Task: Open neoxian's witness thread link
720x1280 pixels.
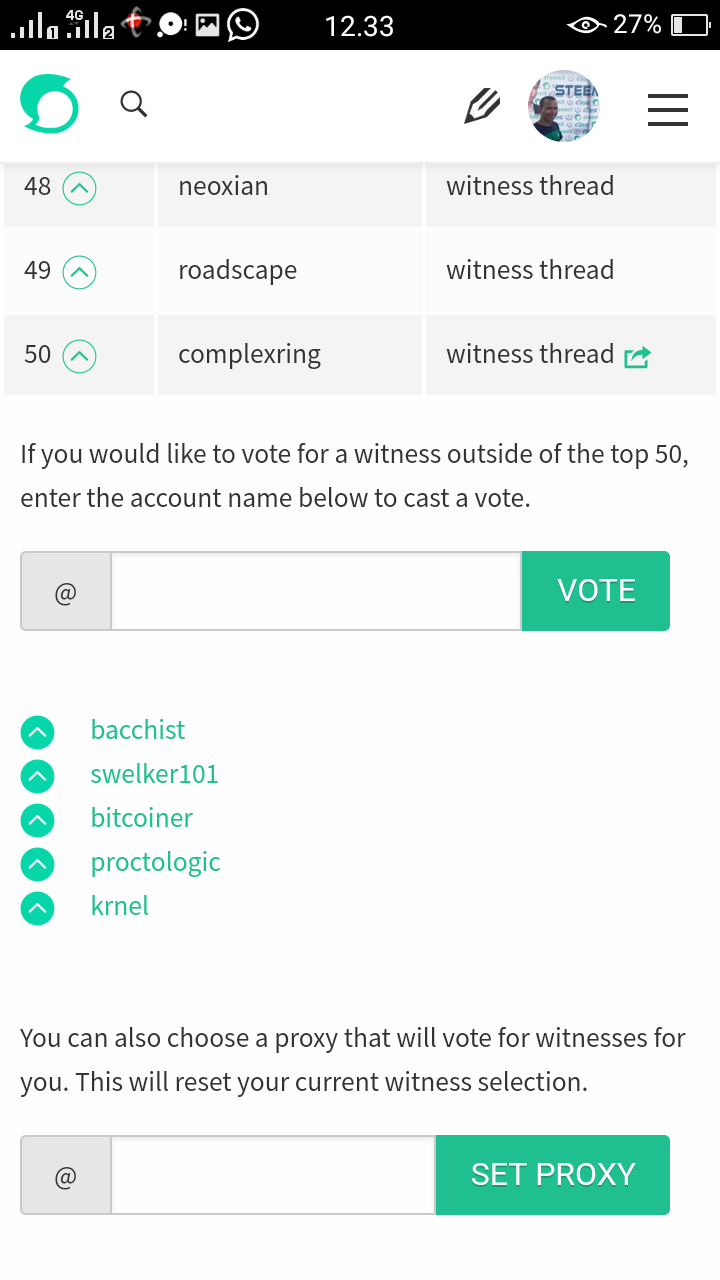Action: (530, 186)
